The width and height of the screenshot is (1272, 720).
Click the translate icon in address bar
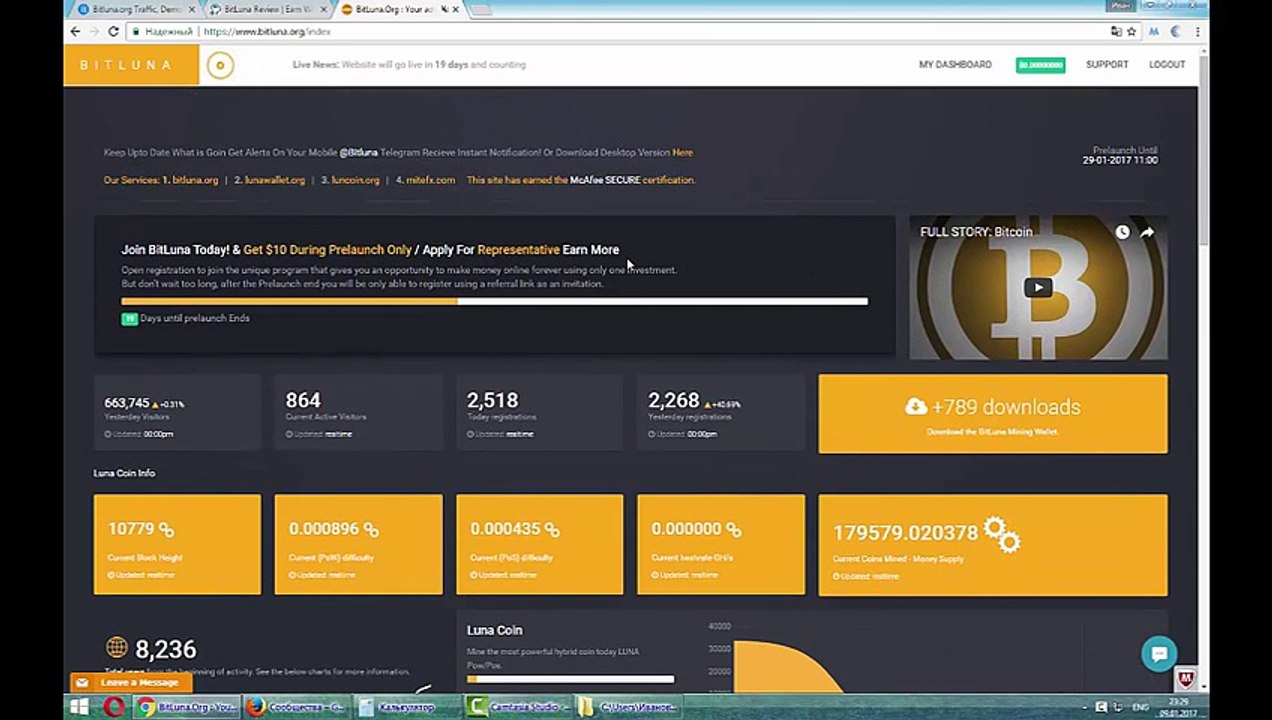[1116, 31]
